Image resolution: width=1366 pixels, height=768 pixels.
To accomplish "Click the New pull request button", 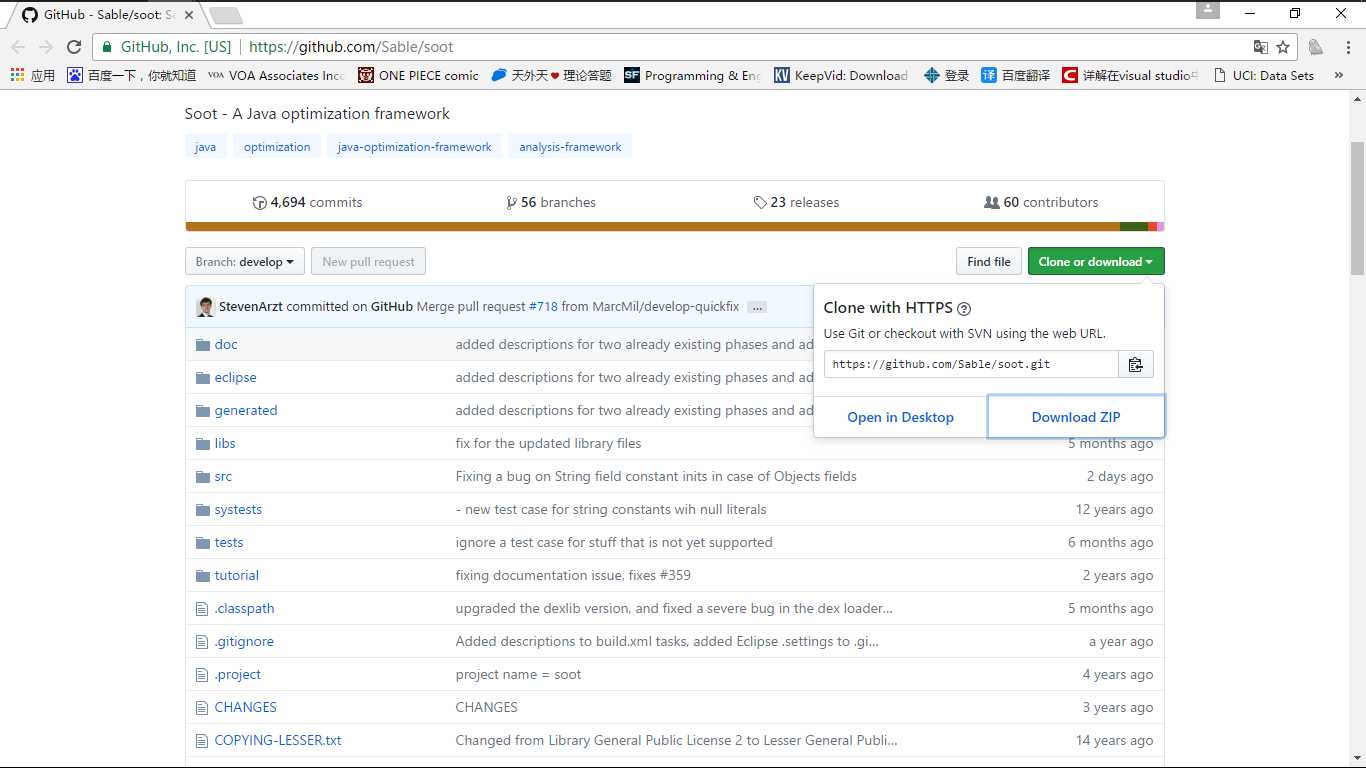I will [368, 262].
